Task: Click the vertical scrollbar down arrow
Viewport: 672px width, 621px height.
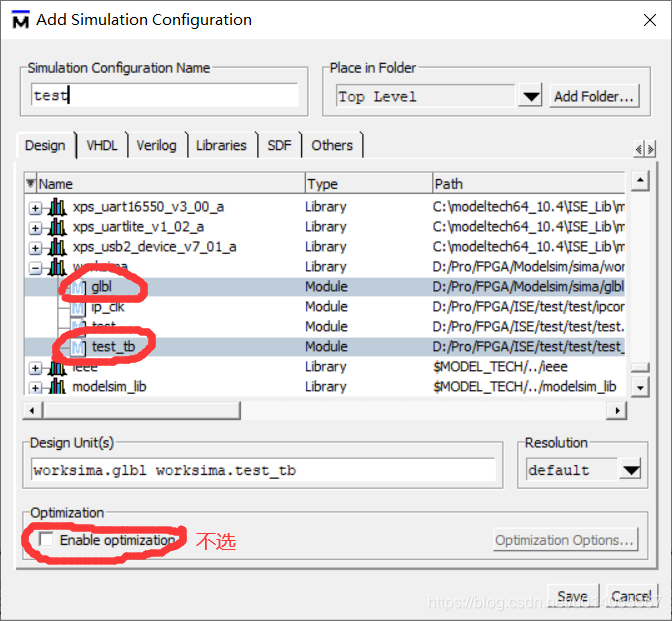Action: tap(640, 387)
